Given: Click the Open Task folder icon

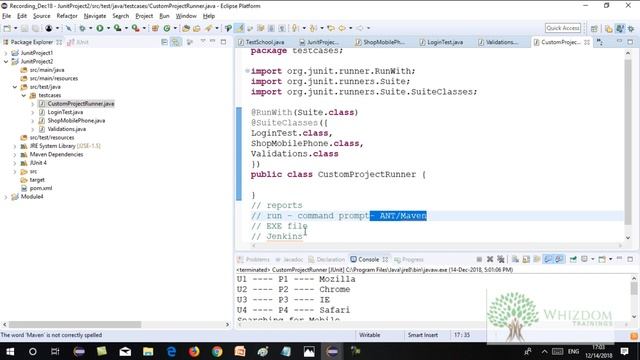Looking at the screenshot, I should pos(197,28).
